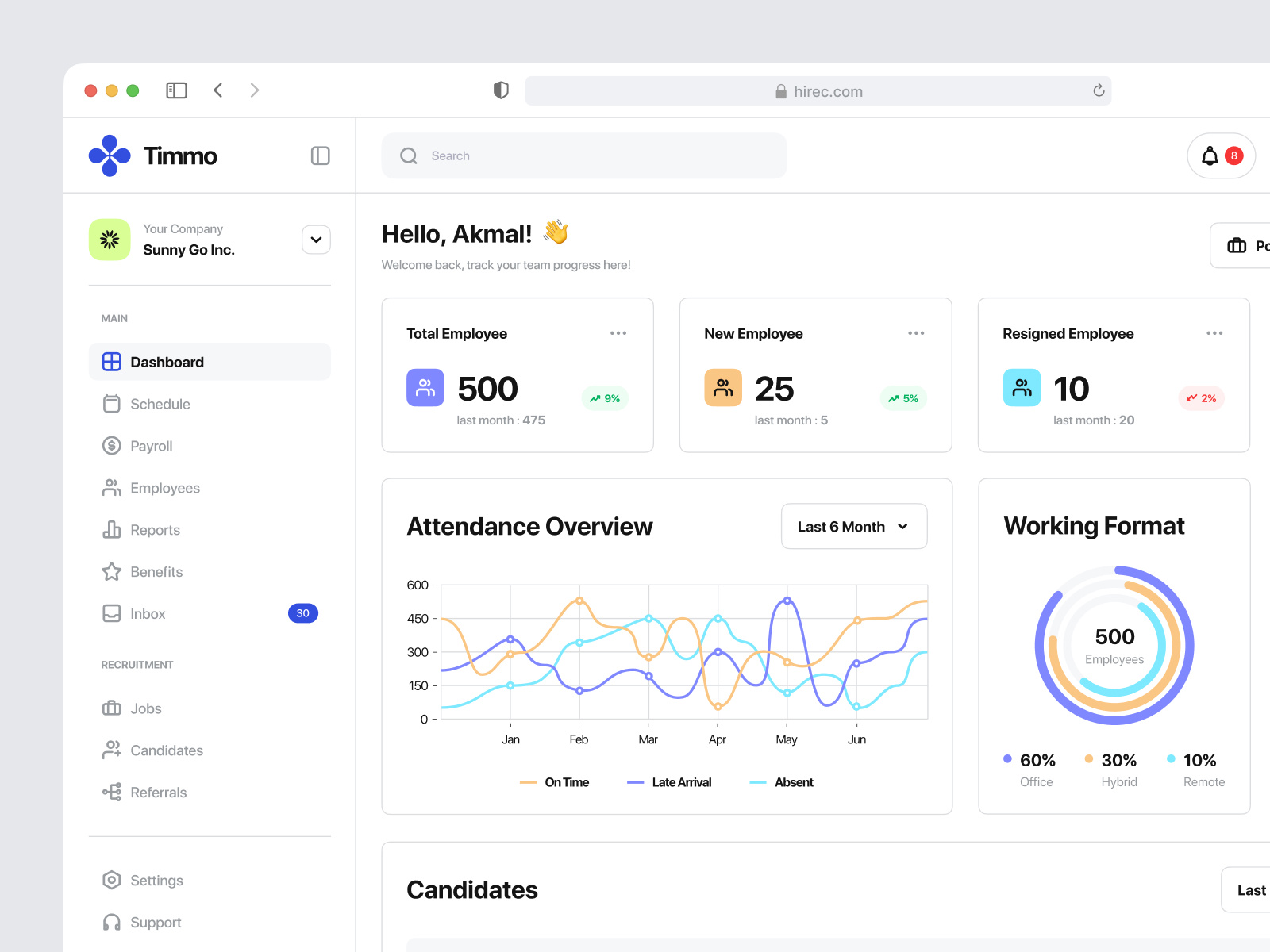Click the magnifier icon in the search bar
The height and width of the screenshot is (952, 1270).
tap(409, 155)
